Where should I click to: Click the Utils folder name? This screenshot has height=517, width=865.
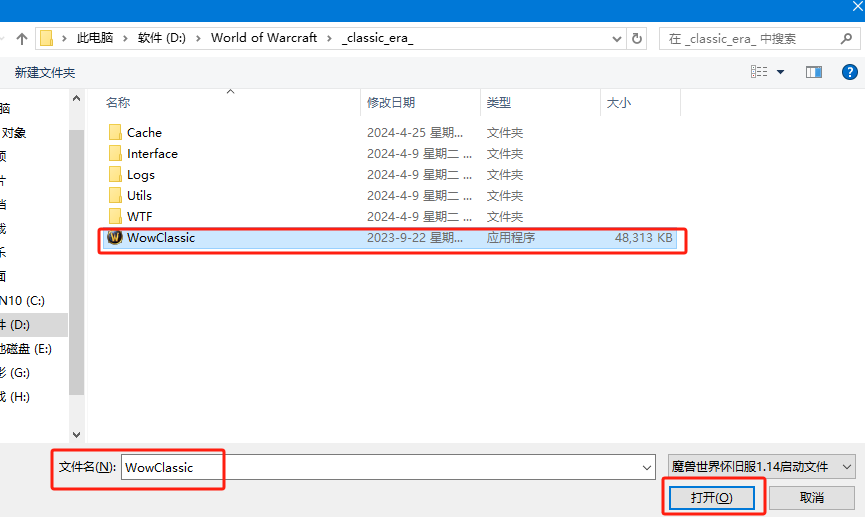pyautogui.click(x=139, y=195)
